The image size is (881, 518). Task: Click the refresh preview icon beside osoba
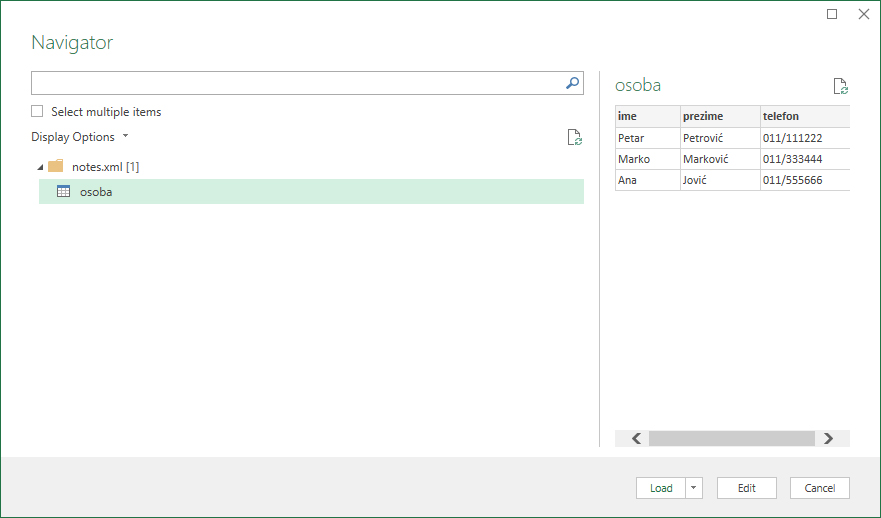pyautogui.click(x=840, y=87)
